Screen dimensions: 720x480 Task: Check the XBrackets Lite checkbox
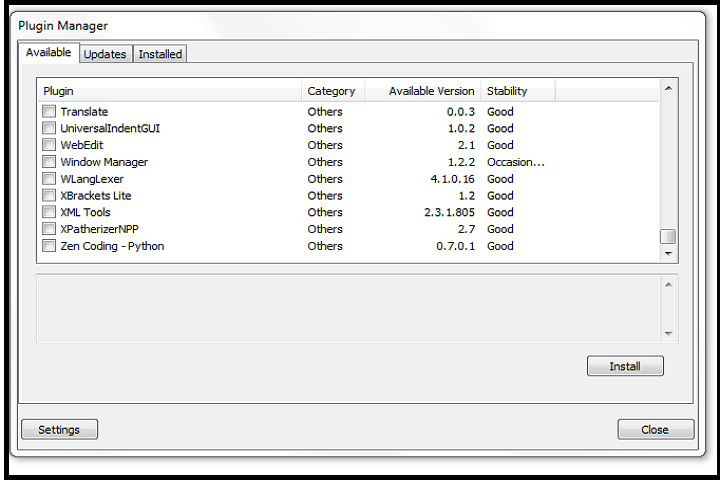(49, 196)
